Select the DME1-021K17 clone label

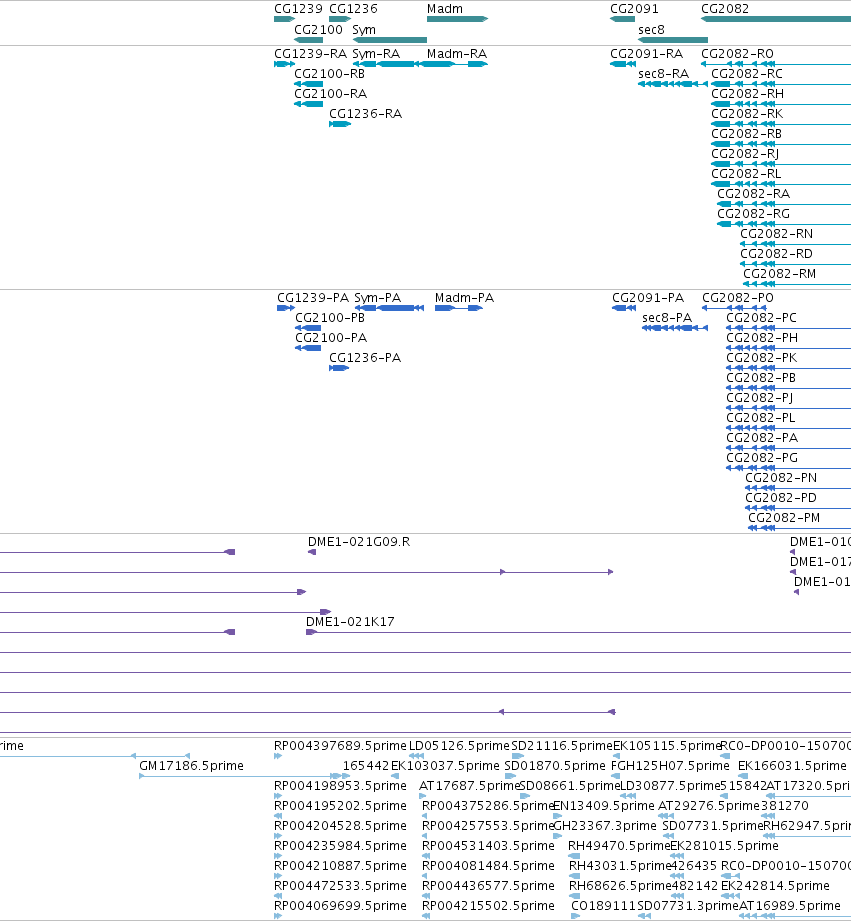click(x=350, y=621)
